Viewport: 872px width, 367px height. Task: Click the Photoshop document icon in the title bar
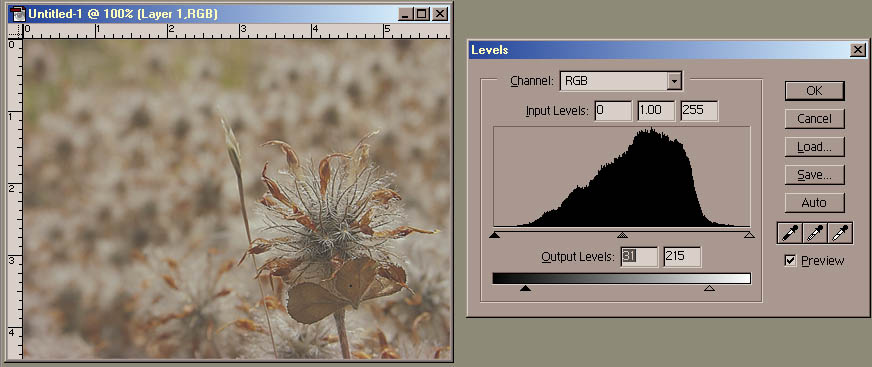click(x=18, y=14)
